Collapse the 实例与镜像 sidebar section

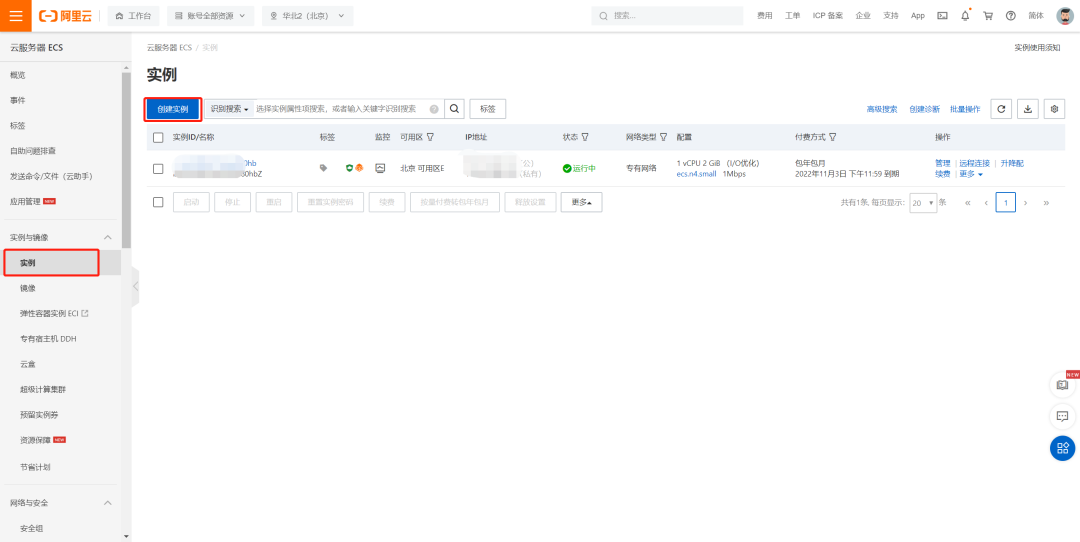(107, 237)
